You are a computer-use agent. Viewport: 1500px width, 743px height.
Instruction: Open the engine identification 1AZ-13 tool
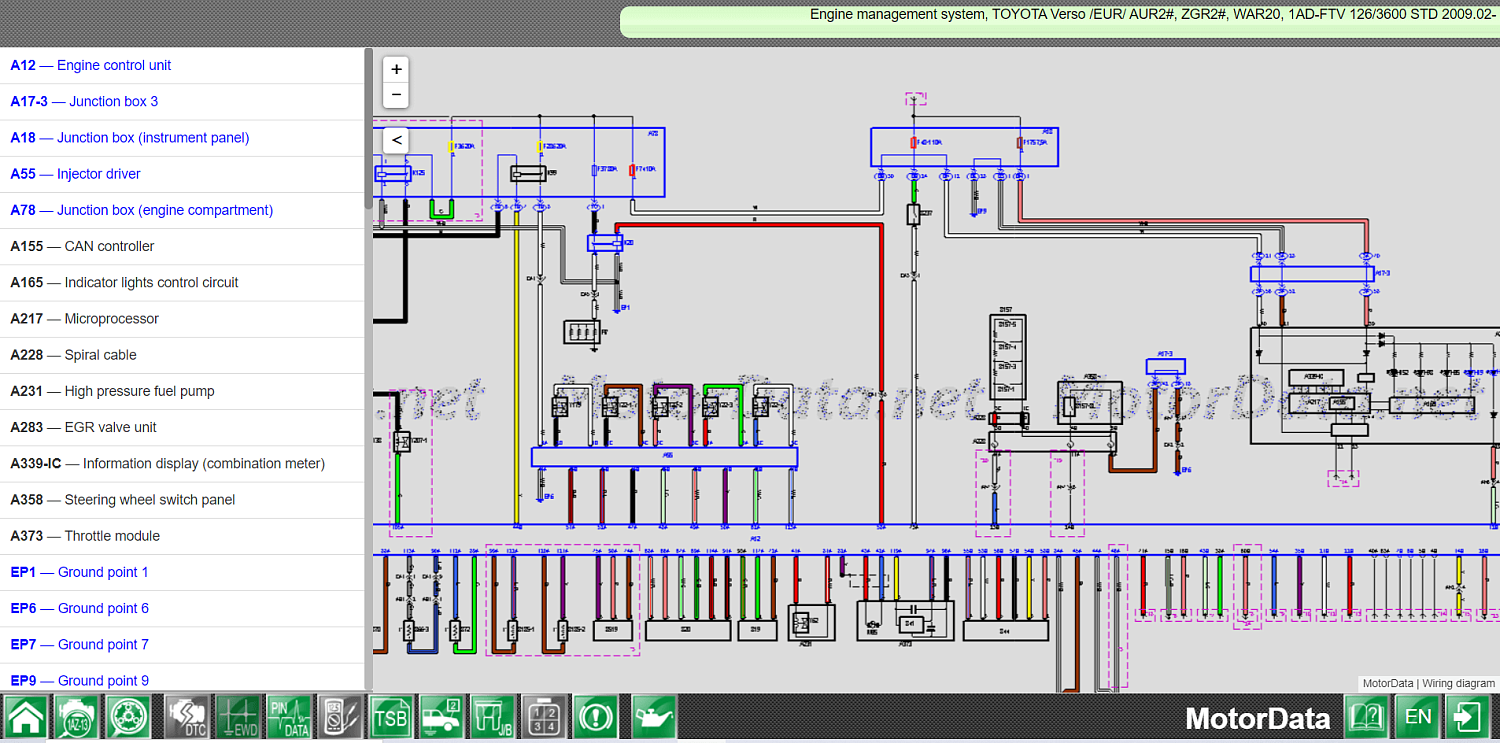[x=76, y=717]
